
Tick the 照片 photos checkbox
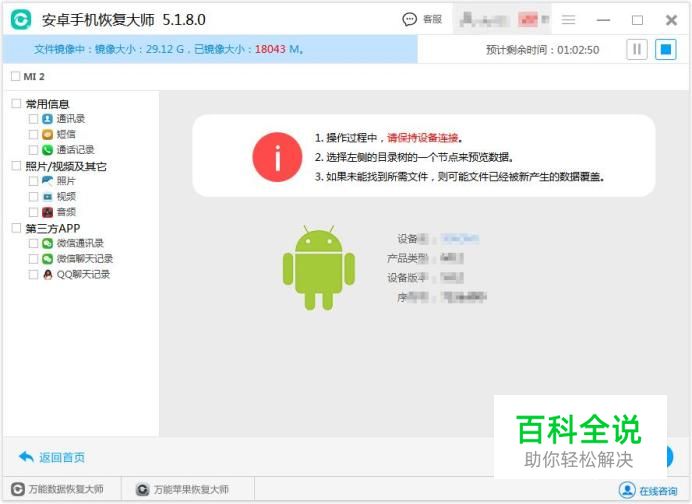pyautogui.click(x=33, y=181)
